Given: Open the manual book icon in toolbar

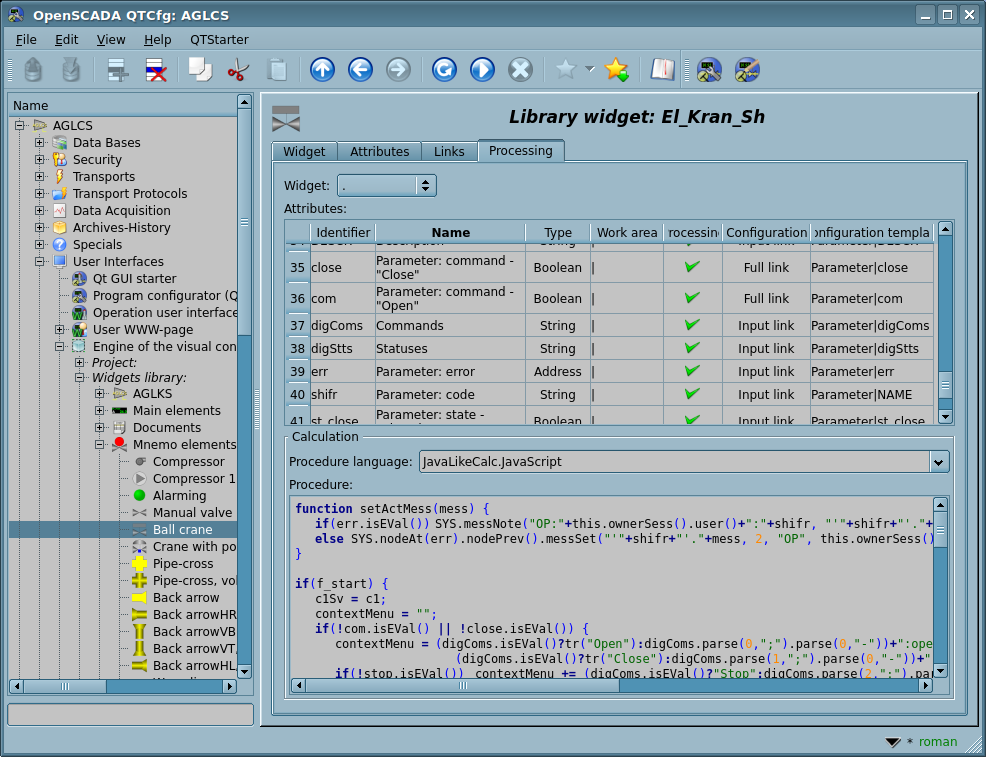Looking at the screenshot, I should 662,69.
